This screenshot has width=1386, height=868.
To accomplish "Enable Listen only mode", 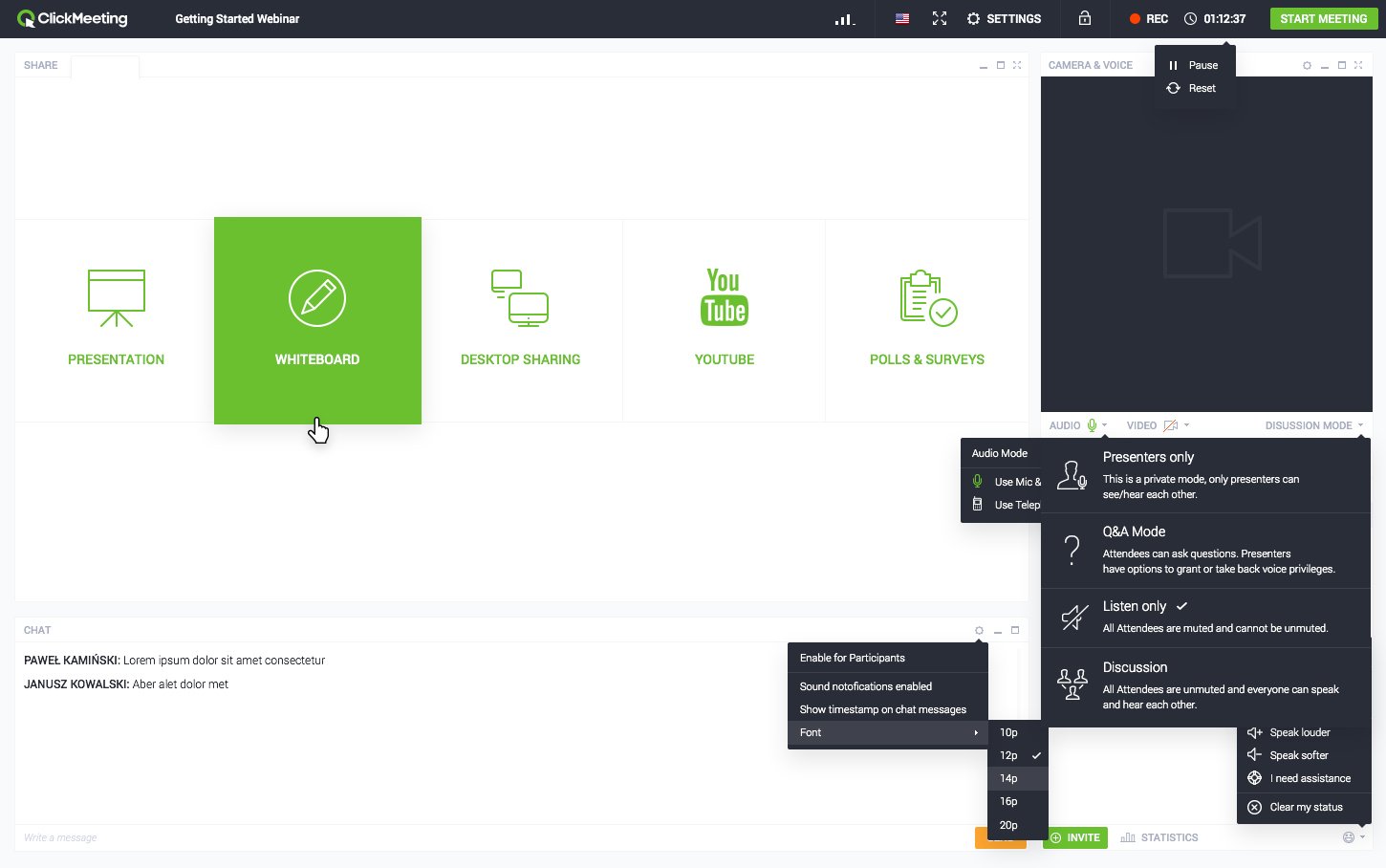I will (x=1135, y=606).
